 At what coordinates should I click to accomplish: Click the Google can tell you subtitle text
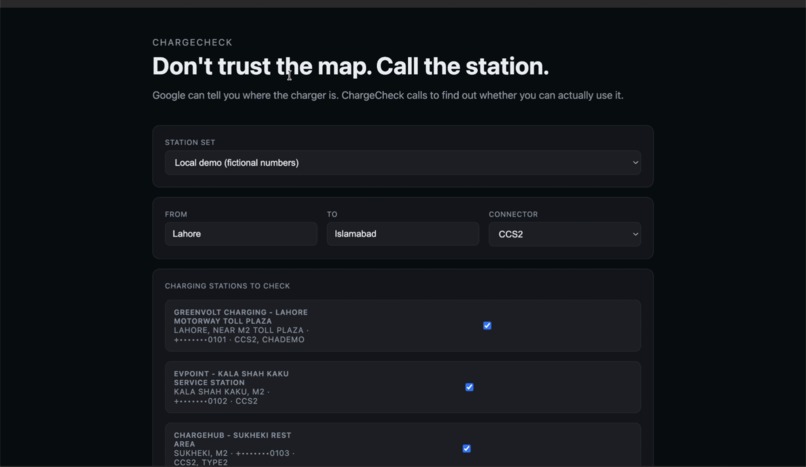pyautogui.click(x=388, y=96)
